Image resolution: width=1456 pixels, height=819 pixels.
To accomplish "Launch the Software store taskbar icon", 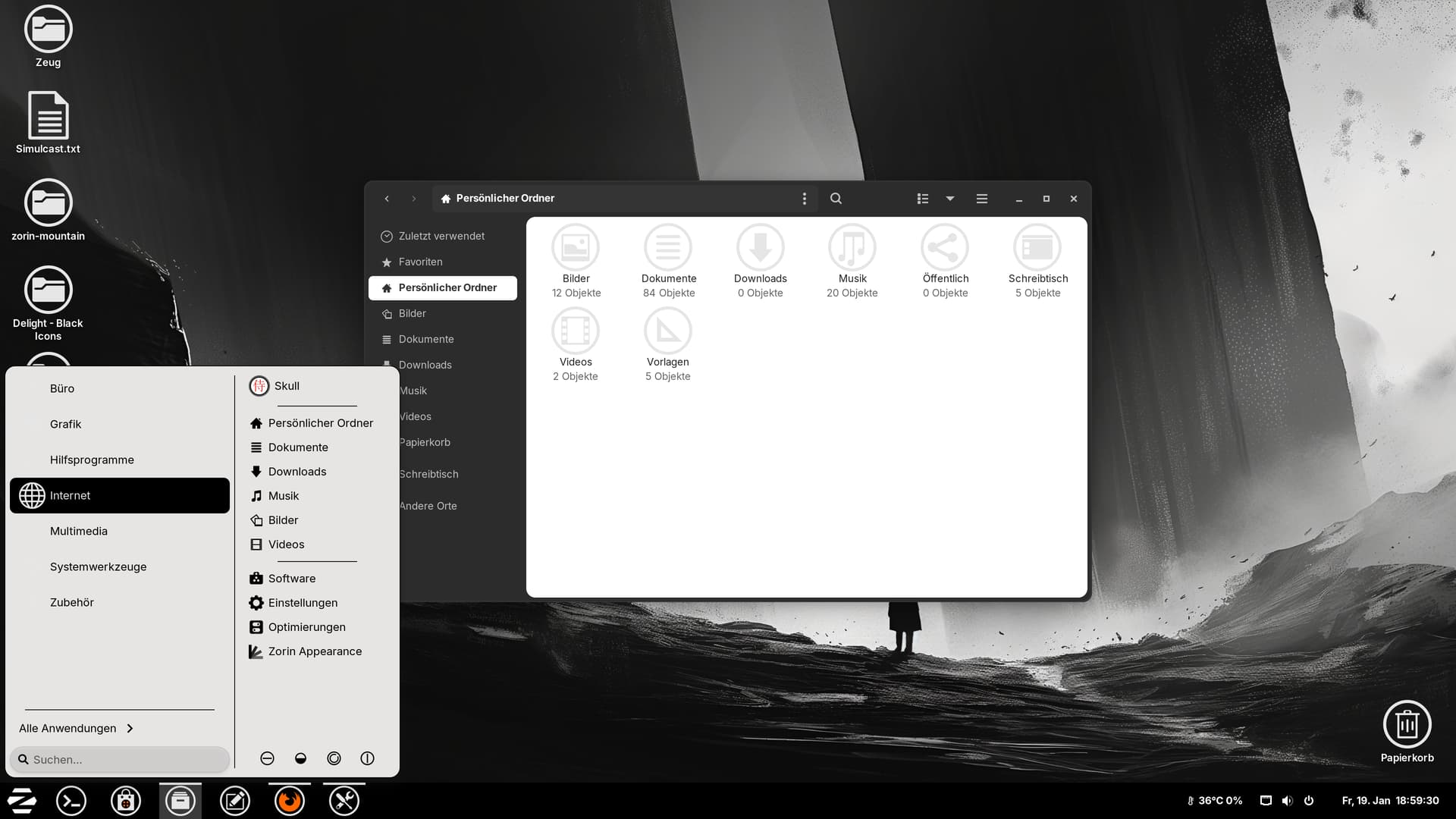I will 126,801.
